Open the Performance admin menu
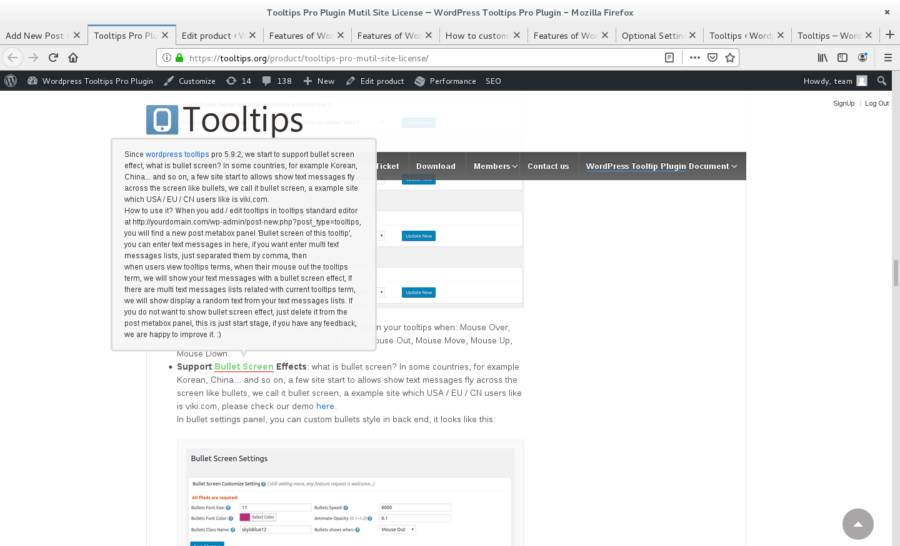Viewport: 900px width, 546px height. coord(445,81)
